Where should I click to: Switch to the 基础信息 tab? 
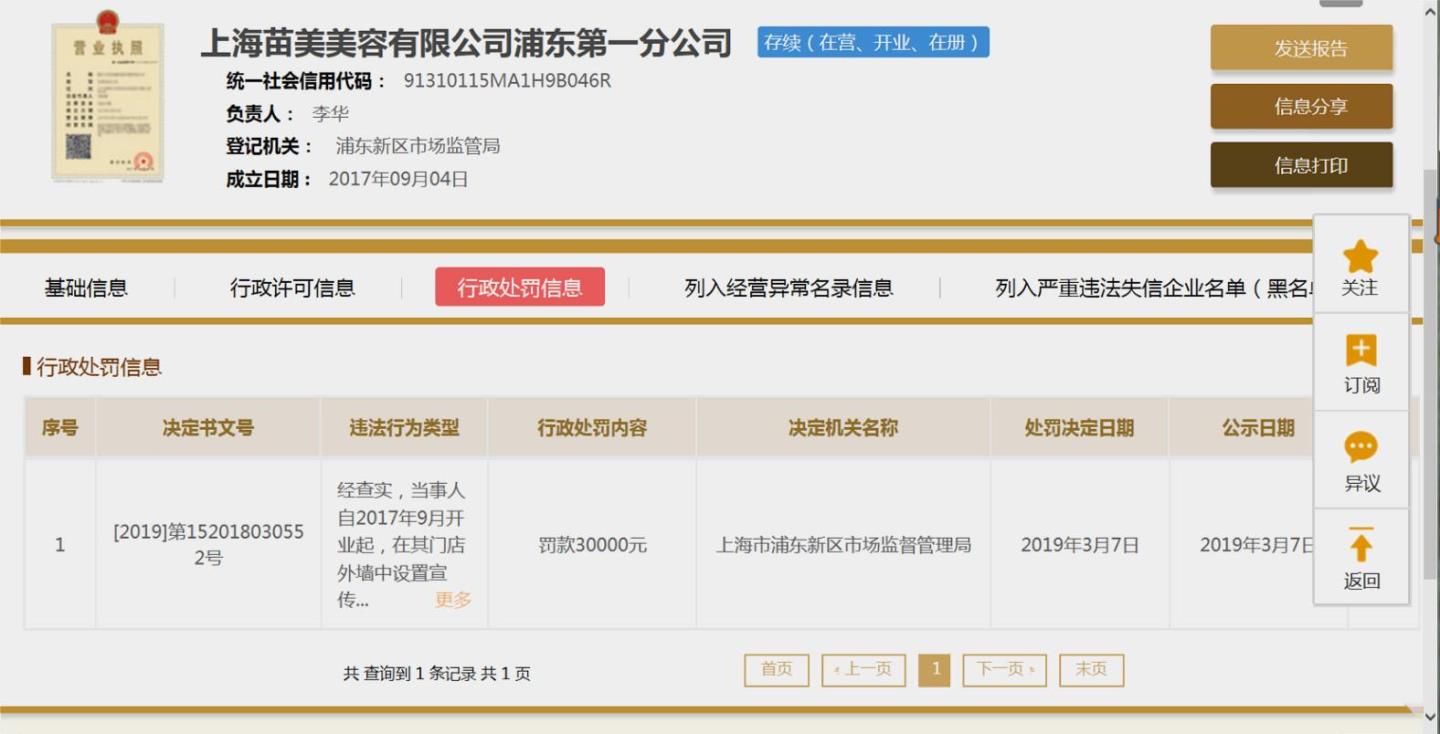click(x=86, y=288)
